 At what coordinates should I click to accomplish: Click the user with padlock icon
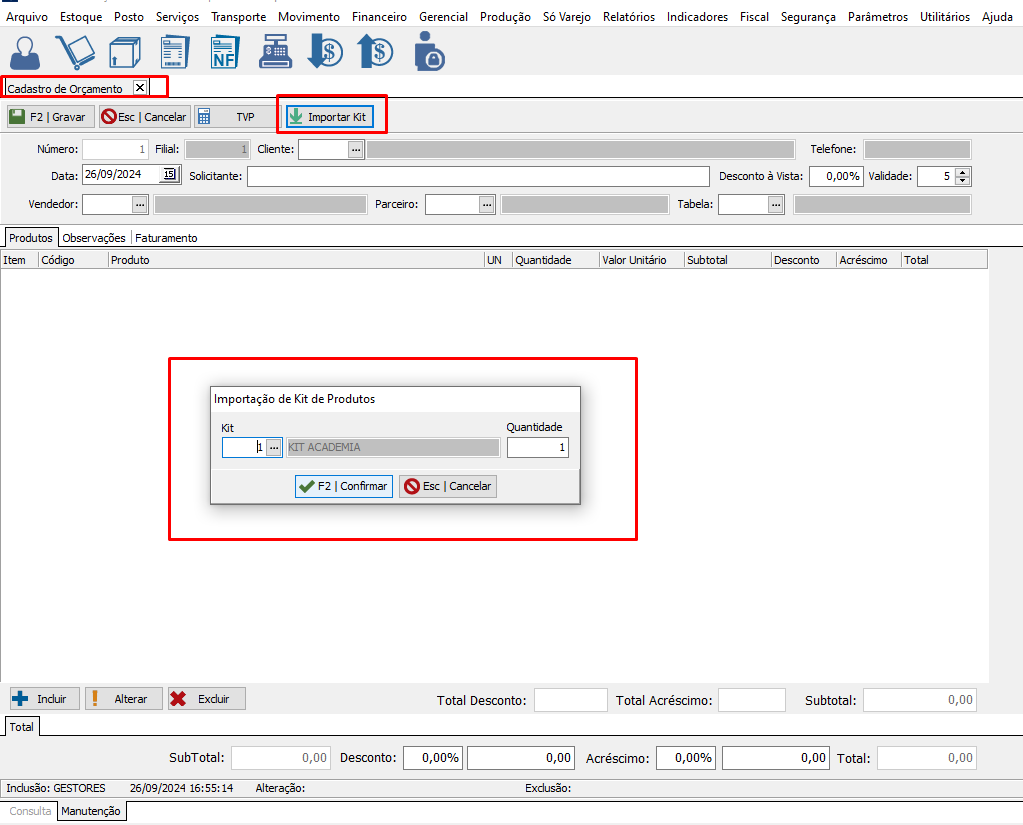[x=429, y=51]
